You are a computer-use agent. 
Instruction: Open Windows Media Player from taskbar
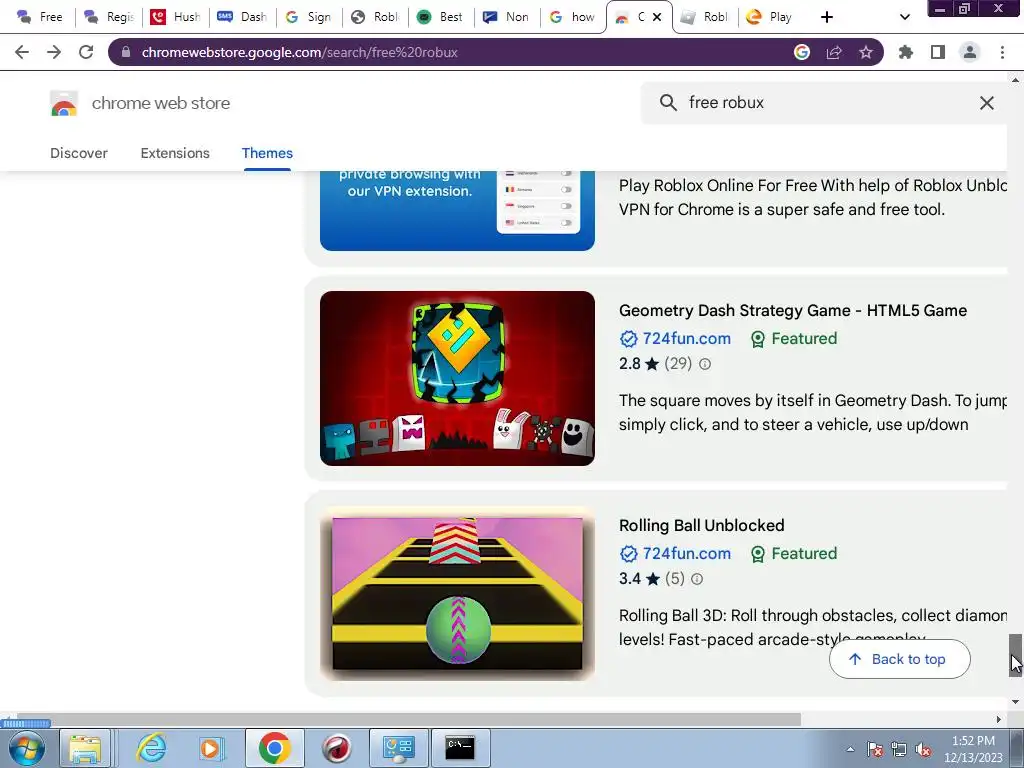click(210, 748)
